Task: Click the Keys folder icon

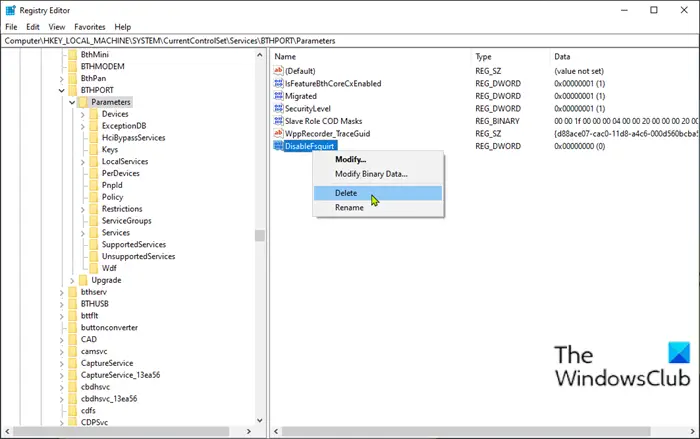Action: click(x=94, y=150)
